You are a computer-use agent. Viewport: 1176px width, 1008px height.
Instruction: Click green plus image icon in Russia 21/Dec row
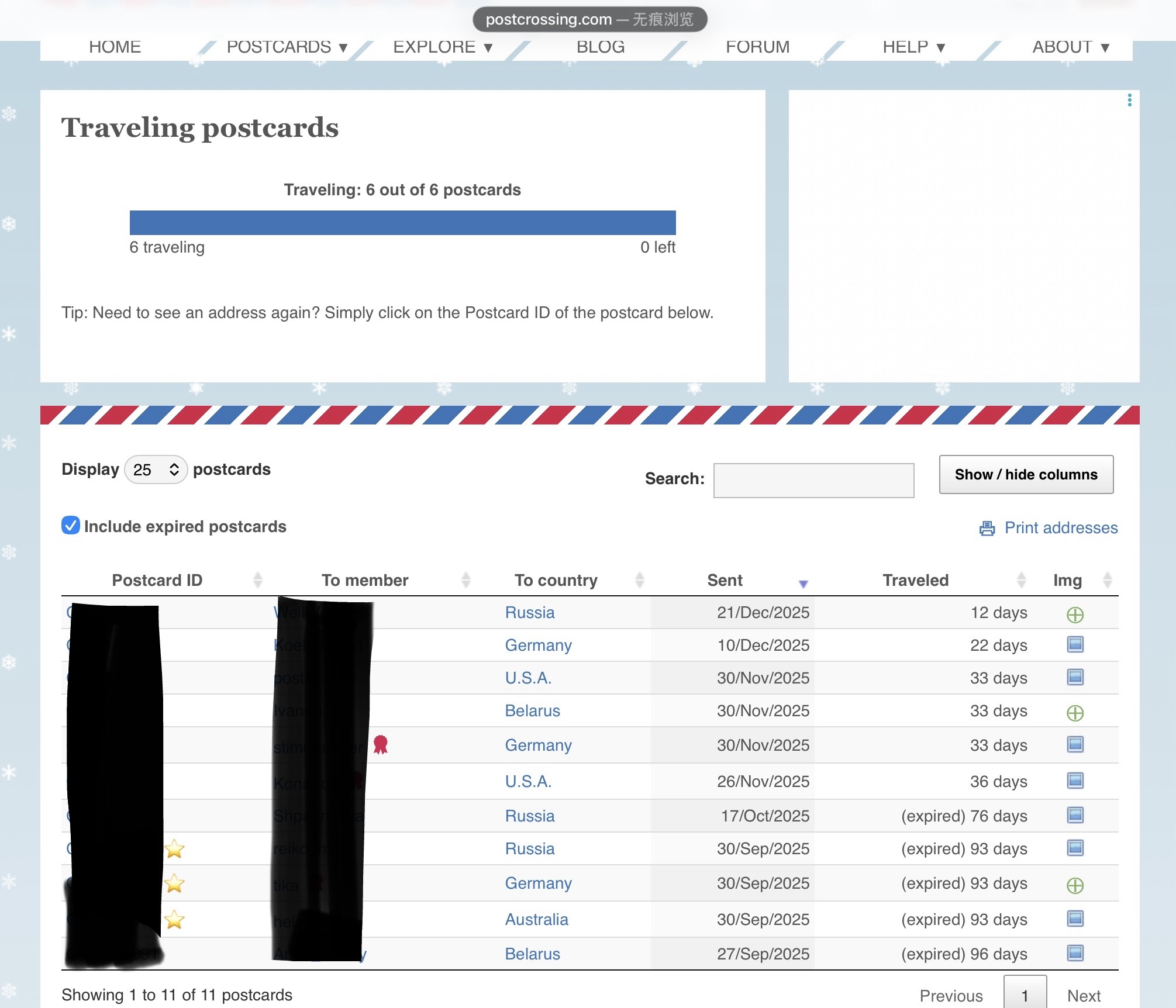coord(1075,615)
